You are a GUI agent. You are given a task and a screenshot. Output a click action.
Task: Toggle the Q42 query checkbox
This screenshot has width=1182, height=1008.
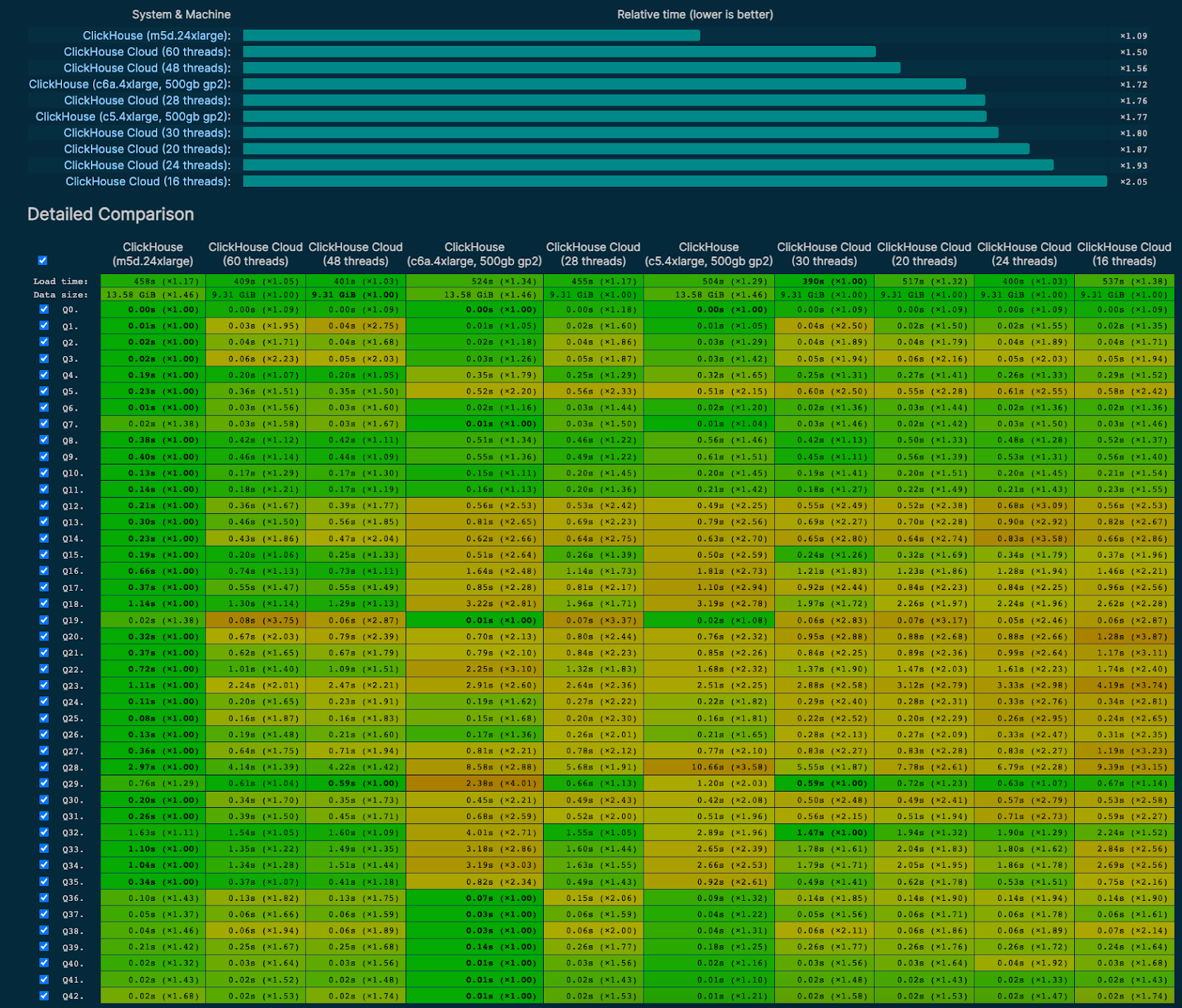click(x=44, y=995)
